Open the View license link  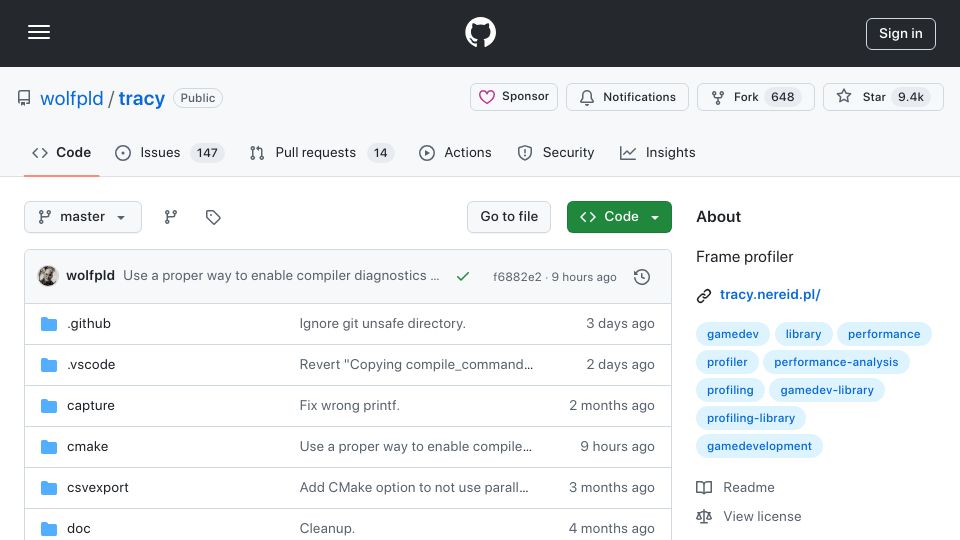click(x=749, y=517)
